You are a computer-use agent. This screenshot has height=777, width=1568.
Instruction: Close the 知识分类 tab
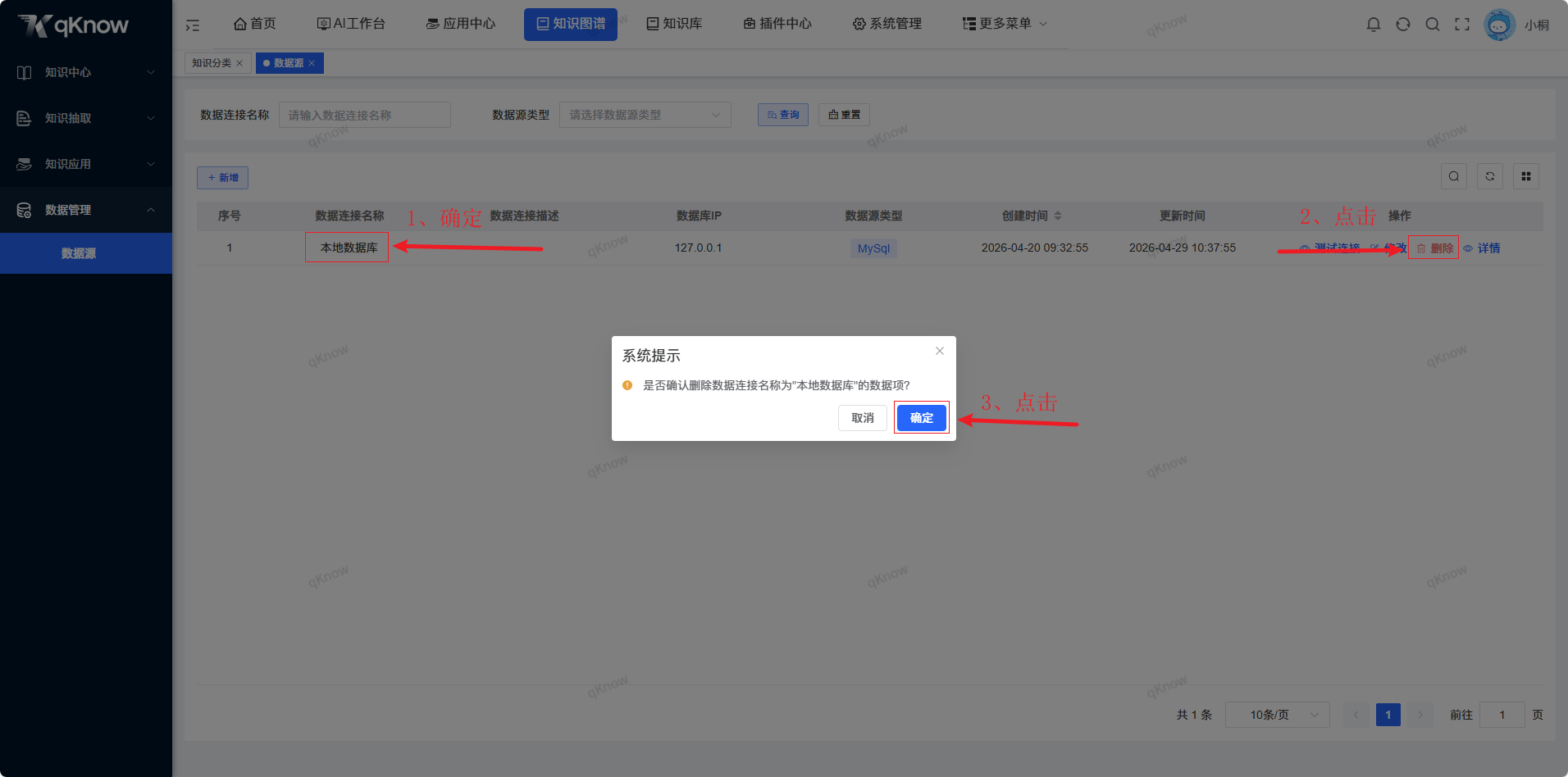click(x=239, y=63)
